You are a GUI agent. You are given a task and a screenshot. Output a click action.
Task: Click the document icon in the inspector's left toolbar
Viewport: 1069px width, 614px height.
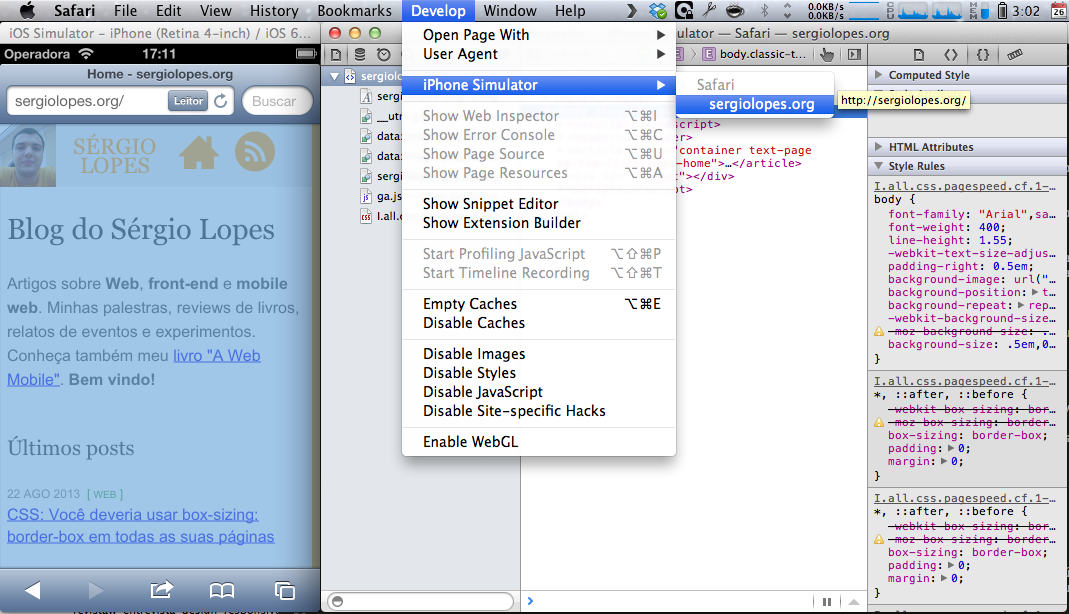coord(336,55)
